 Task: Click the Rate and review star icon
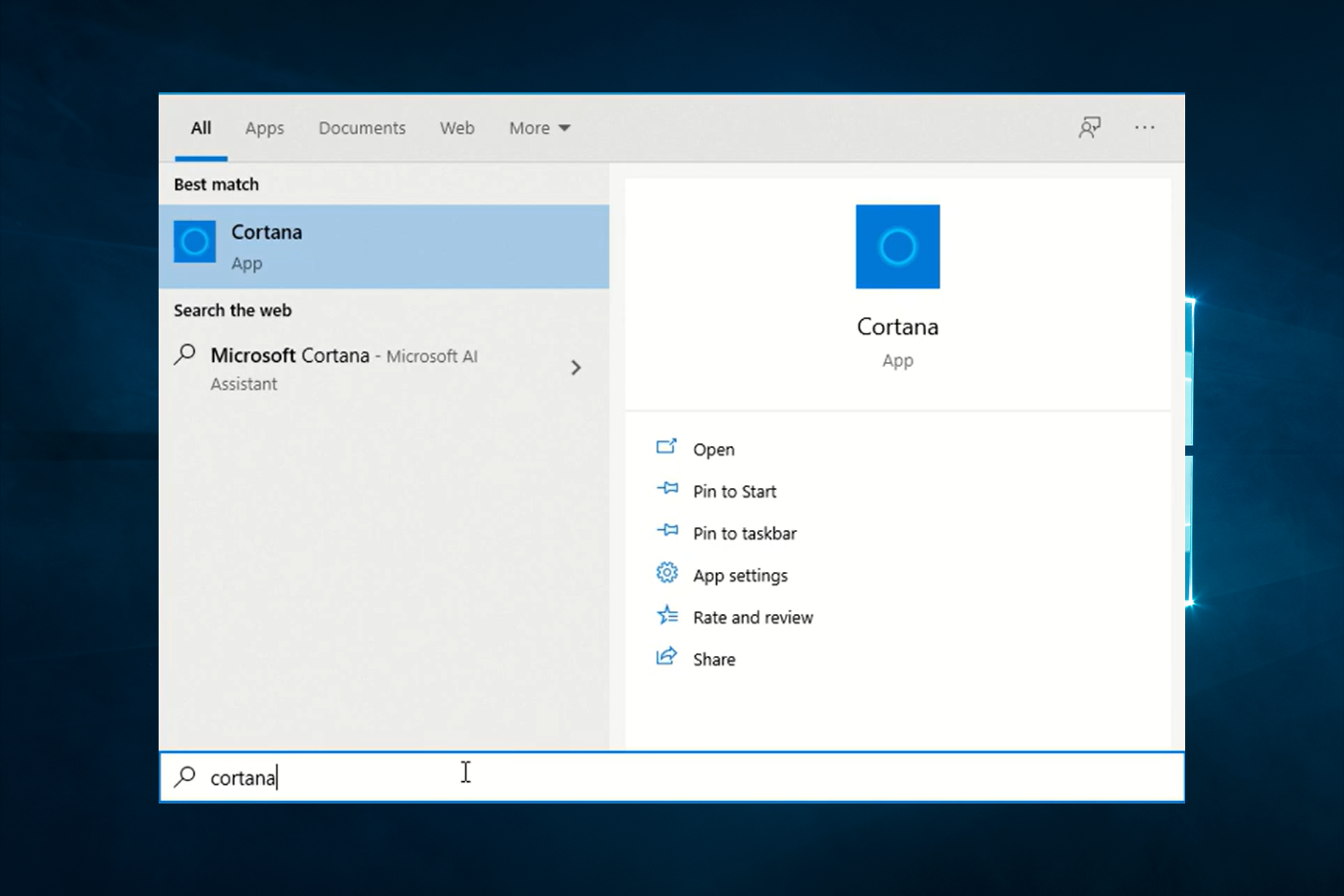[667, 615]
